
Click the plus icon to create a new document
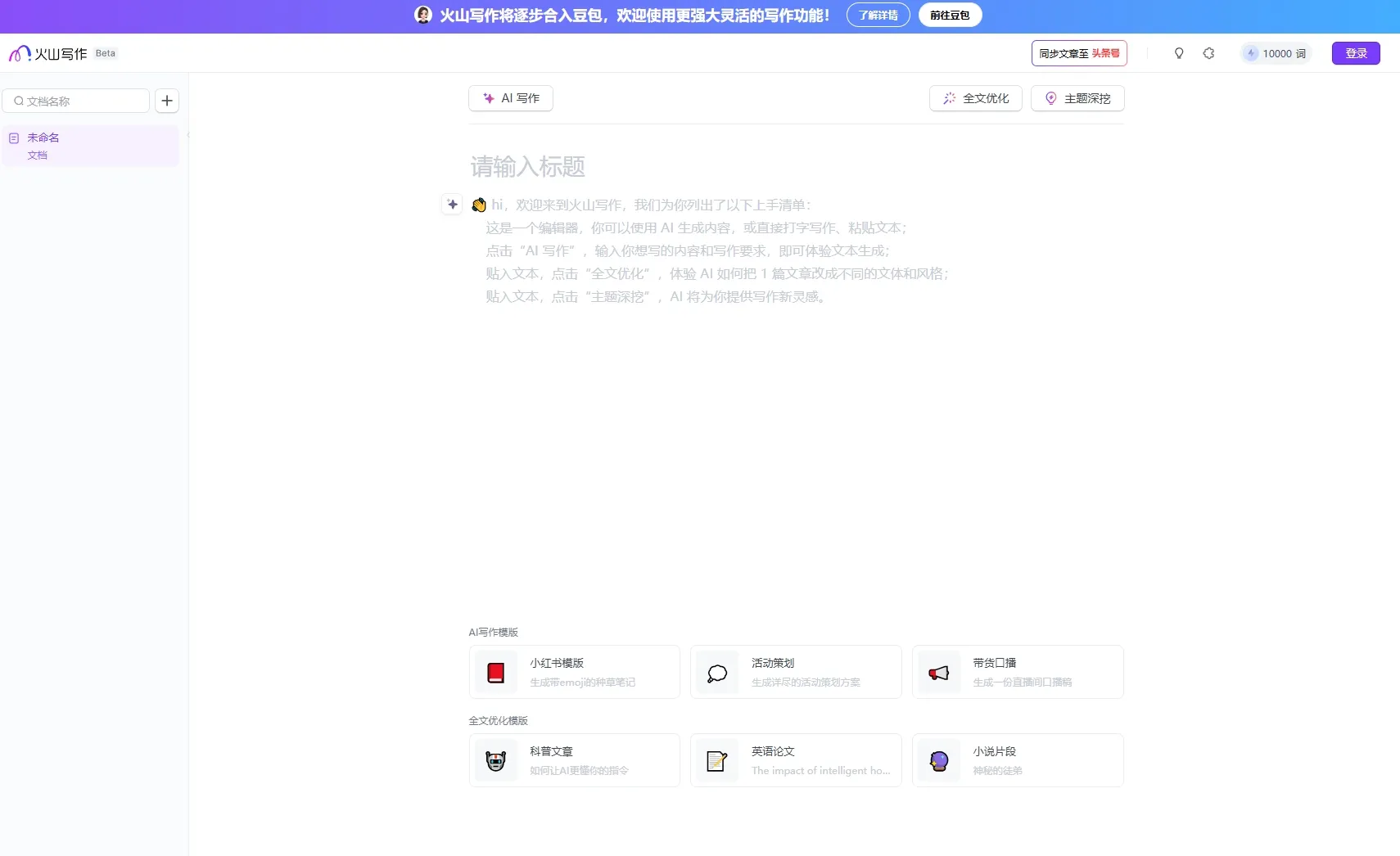[x=167, y=100]
